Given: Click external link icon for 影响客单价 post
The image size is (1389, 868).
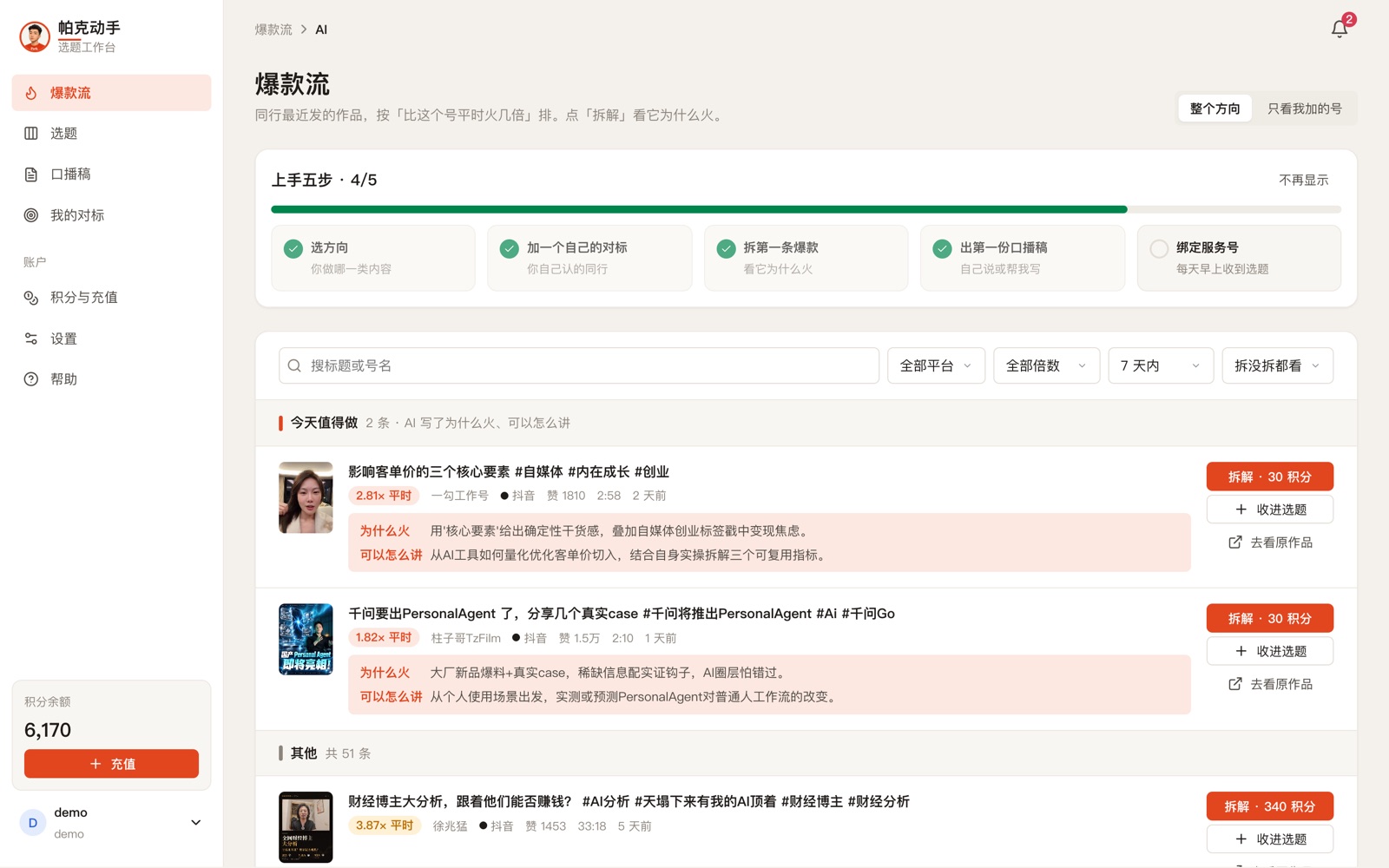Looking at the screenshot, I should pyautogui.click(x=1235, y=542).
